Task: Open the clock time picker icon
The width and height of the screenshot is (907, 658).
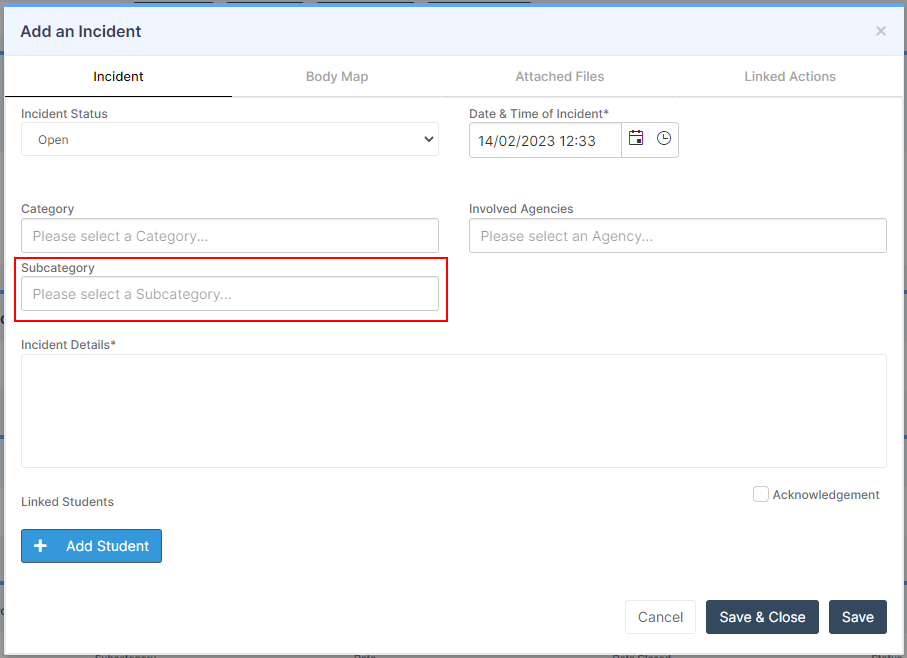Action: point(663,138)
